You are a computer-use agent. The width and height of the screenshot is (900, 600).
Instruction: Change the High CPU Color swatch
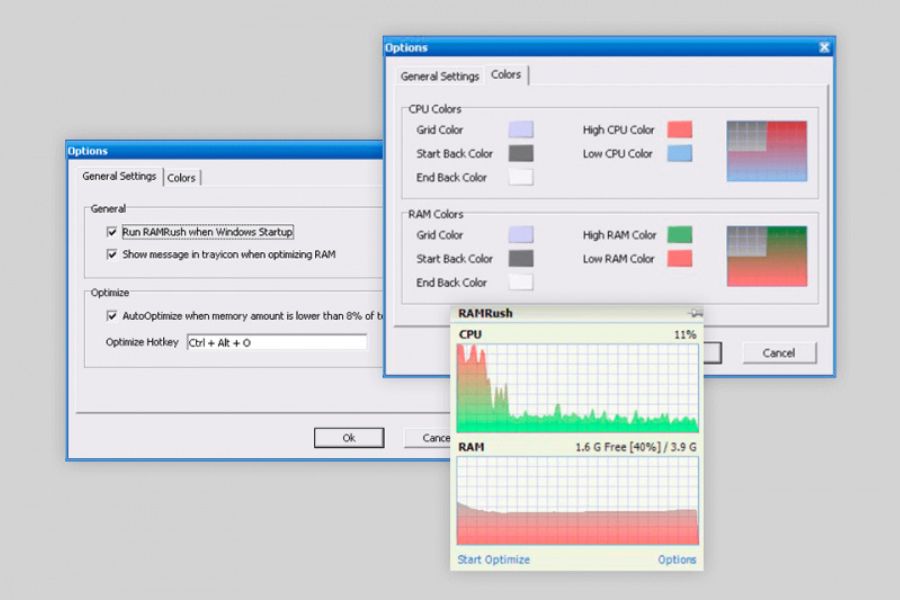point(680,130)
